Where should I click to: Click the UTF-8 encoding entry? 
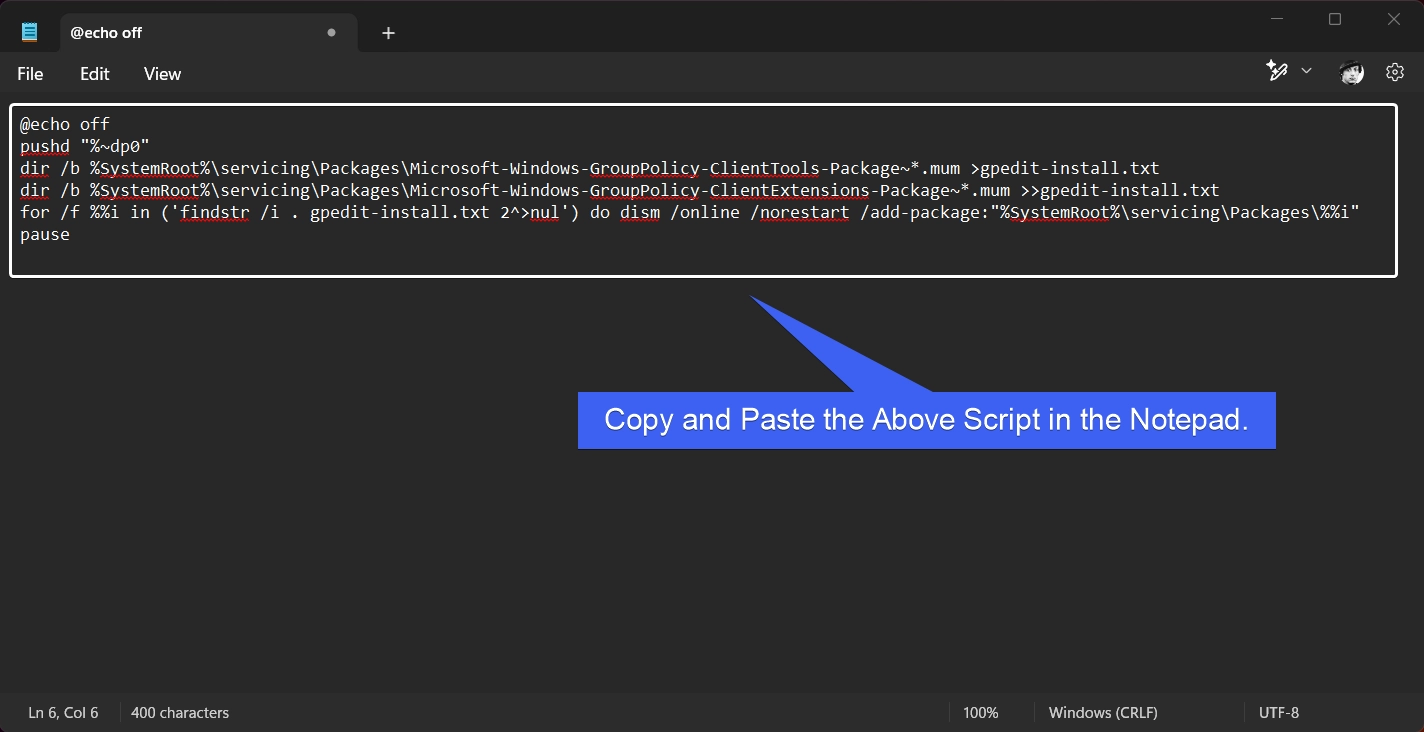1279,713
